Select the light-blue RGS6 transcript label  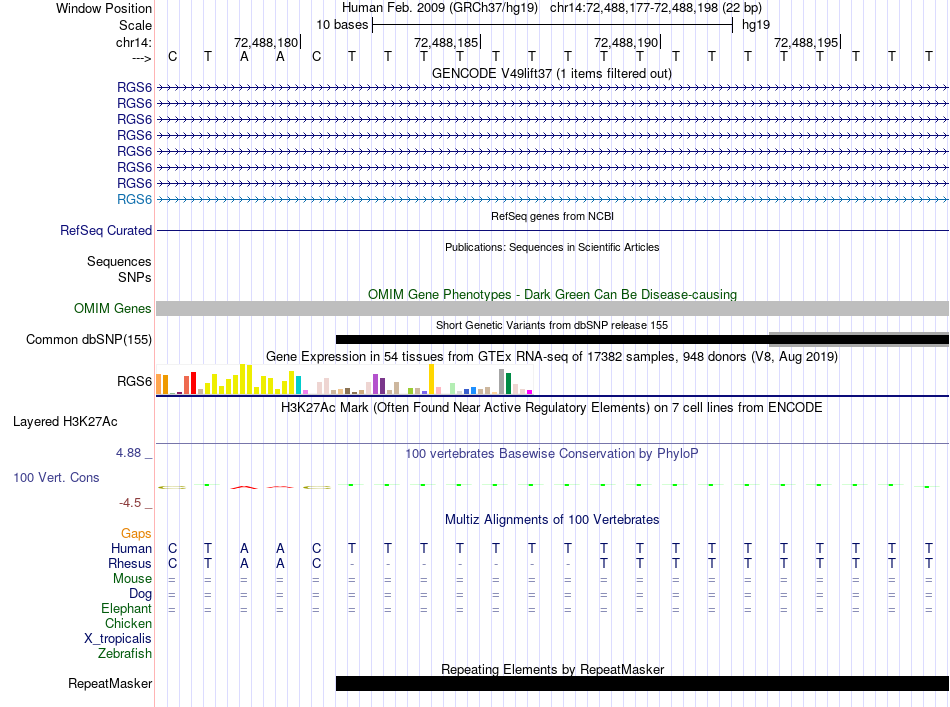pyautogui.click(x=134, y=199)
